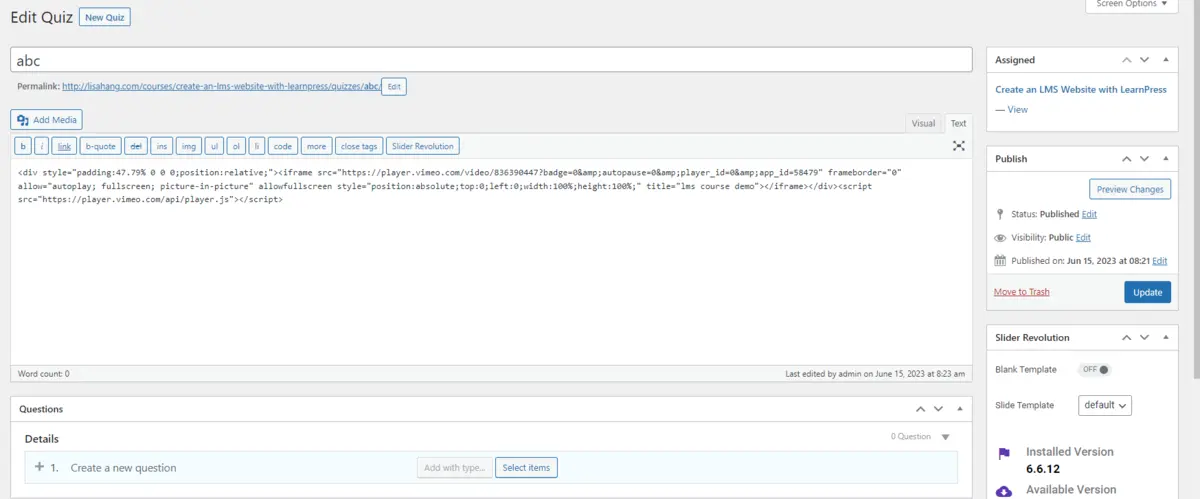The height and width of the screenshot is (499, 1200).
Task: Insert ol list tag
Action: (236, 146)
